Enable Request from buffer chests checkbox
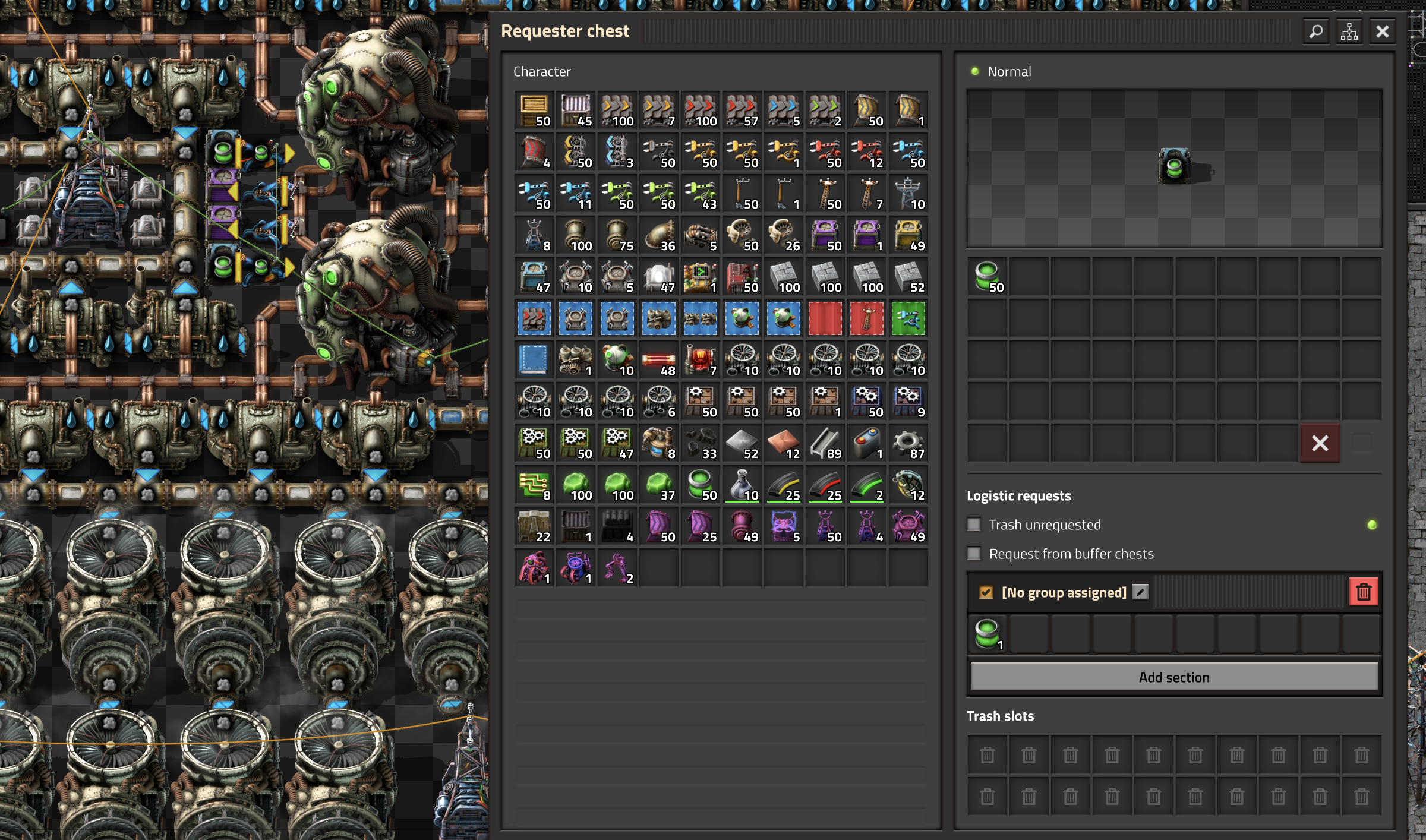 974,554
